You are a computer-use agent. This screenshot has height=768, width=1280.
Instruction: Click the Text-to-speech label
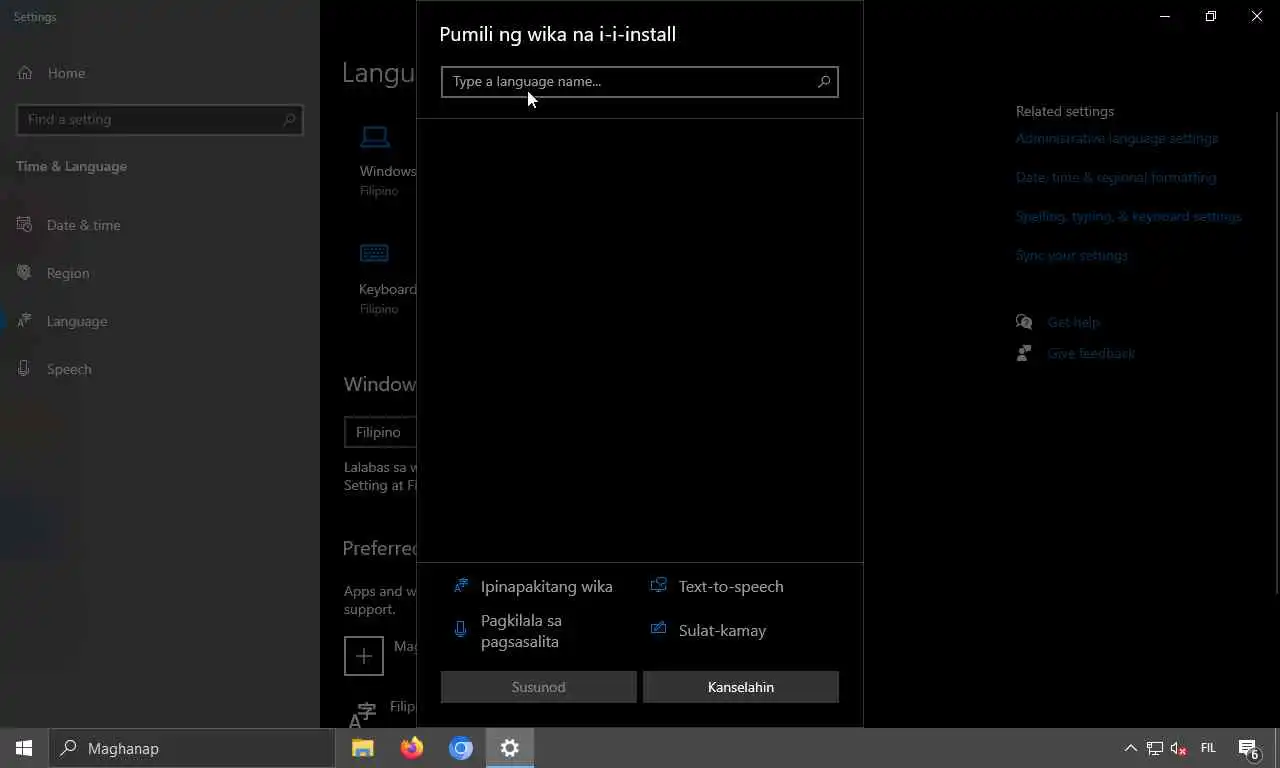pyautogui.click(x=731, y=587)
